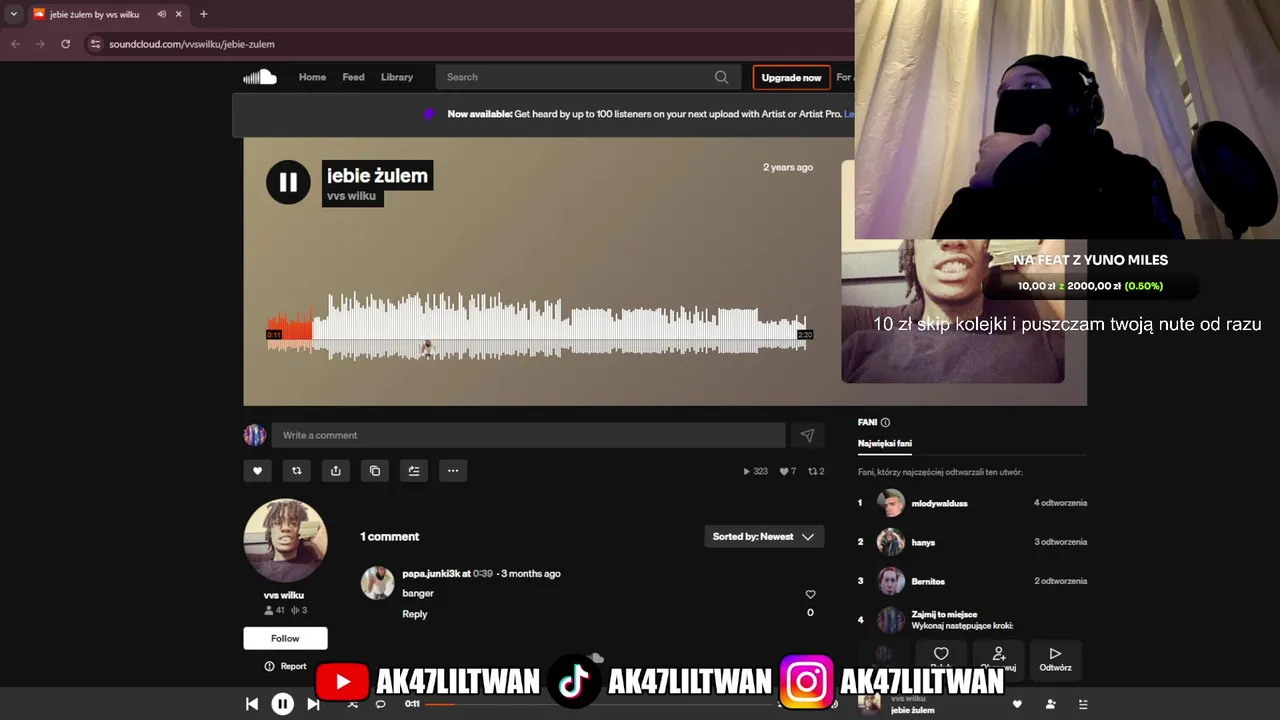Pause playback in bottom player bar
1280x720 pixels.
coord(283,704)
